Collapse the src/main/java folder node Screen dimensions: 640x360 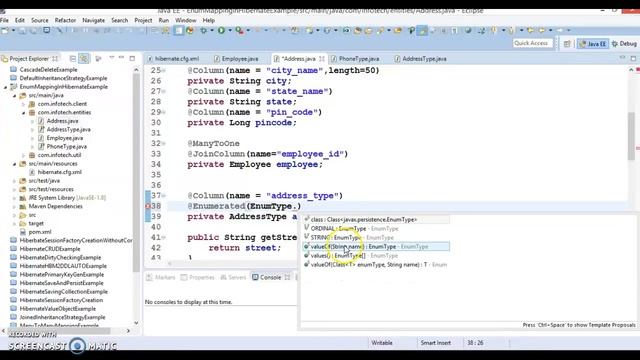pyautogui.click(x=14, y=96)
